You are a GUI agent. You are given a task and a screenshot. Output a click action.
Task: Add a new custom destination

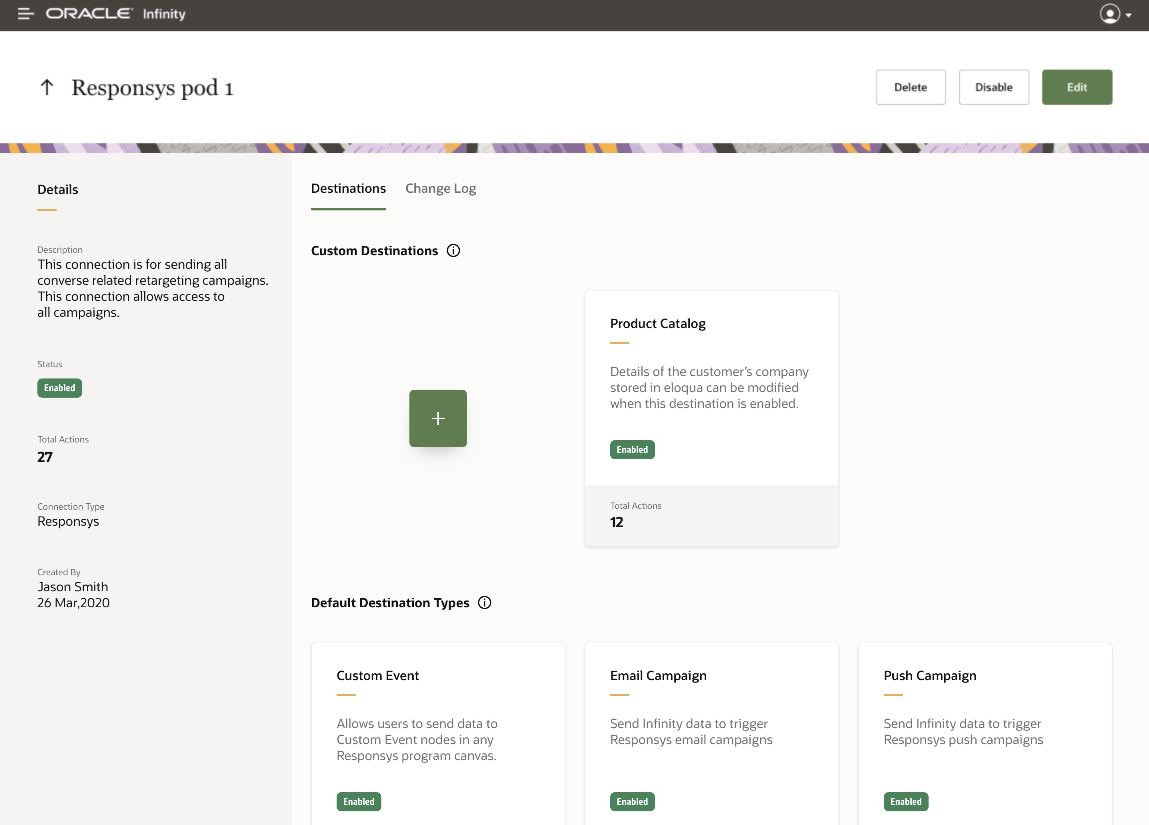[x=438, y=418]
